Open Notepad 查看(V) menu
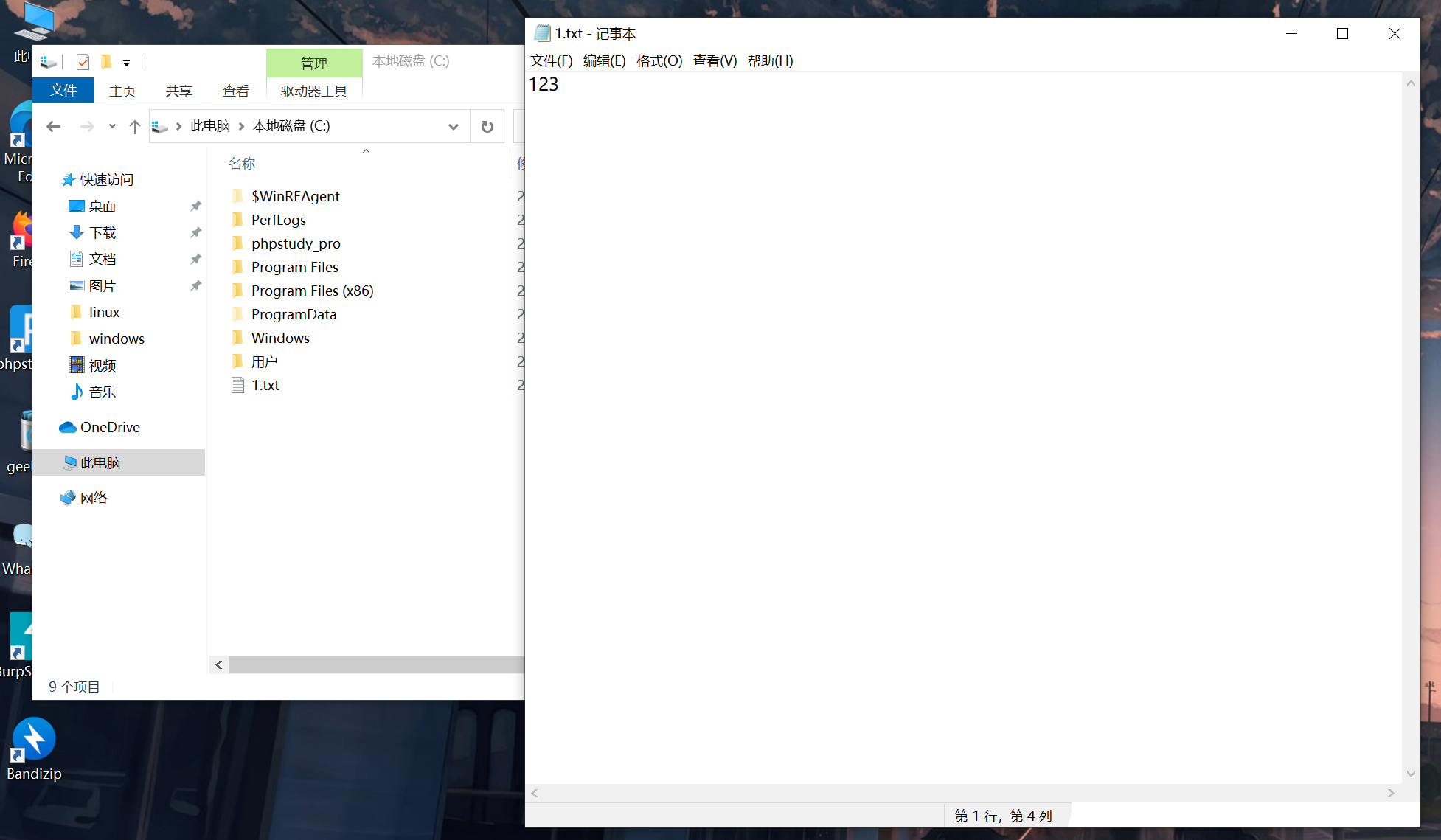 (x=715, y=60)
